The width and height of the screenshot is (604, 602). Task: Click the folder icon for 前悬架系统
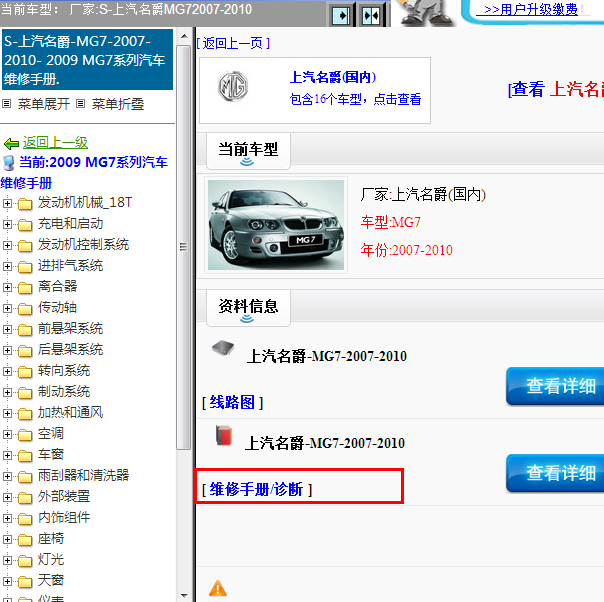(25, 329)
